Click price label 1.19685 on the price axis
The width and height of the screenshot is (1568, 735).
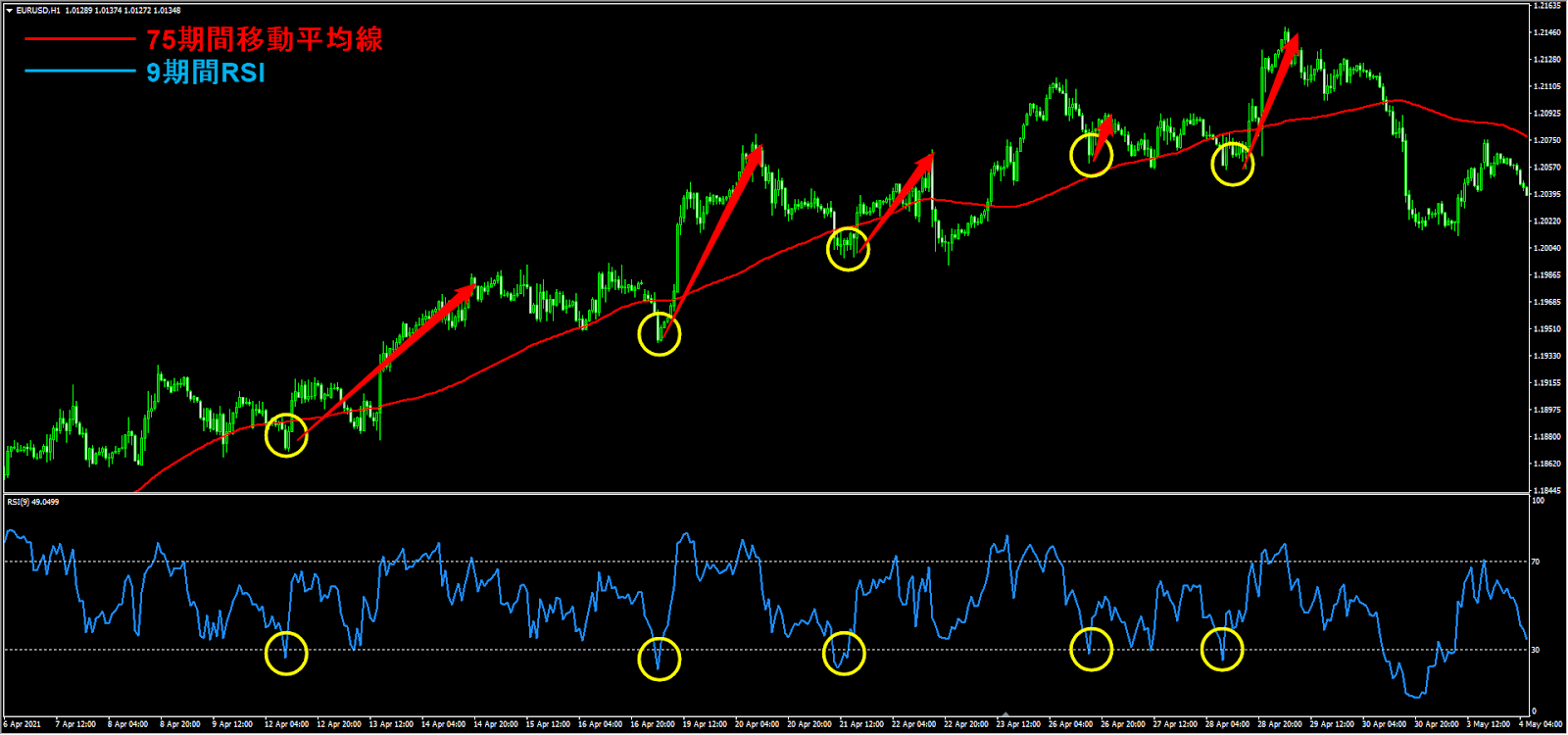1546,302
